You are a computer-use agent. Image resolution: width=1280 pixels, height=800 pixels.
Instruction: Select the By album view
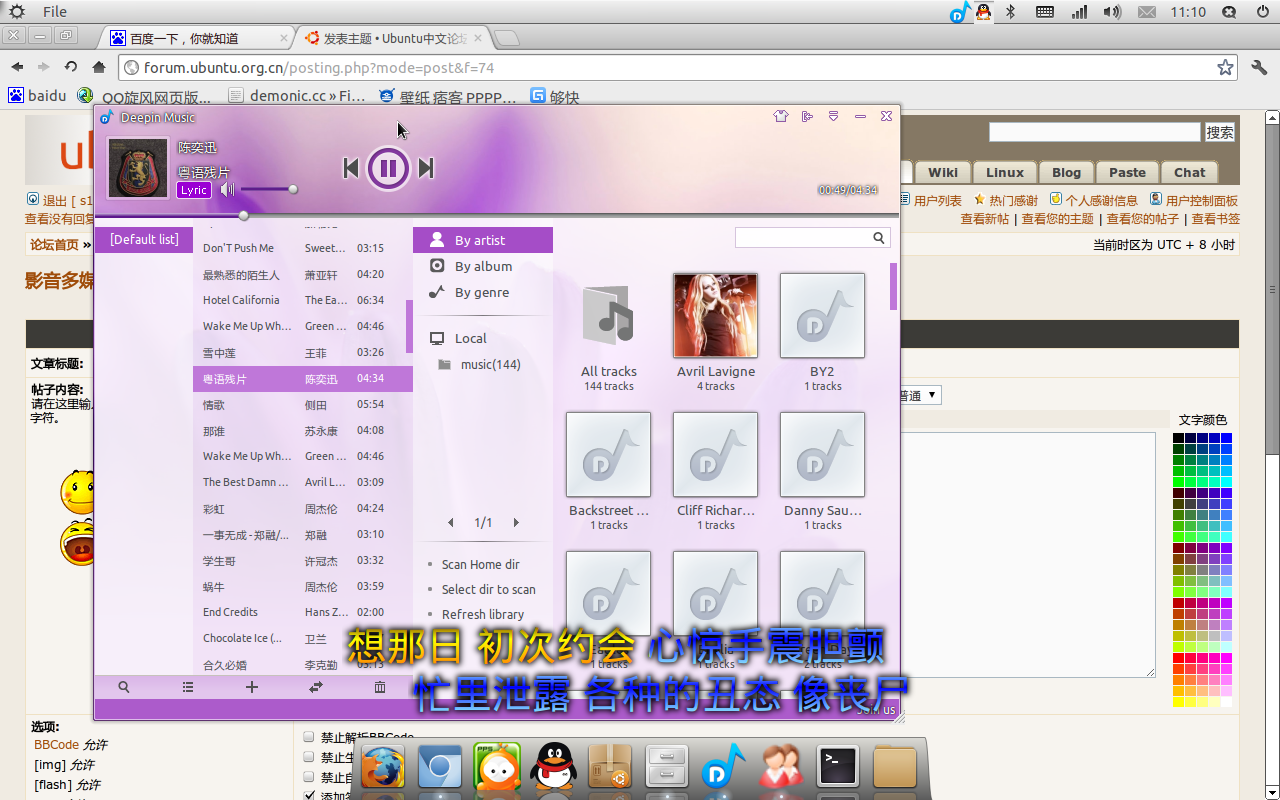(x=483, y=266)
